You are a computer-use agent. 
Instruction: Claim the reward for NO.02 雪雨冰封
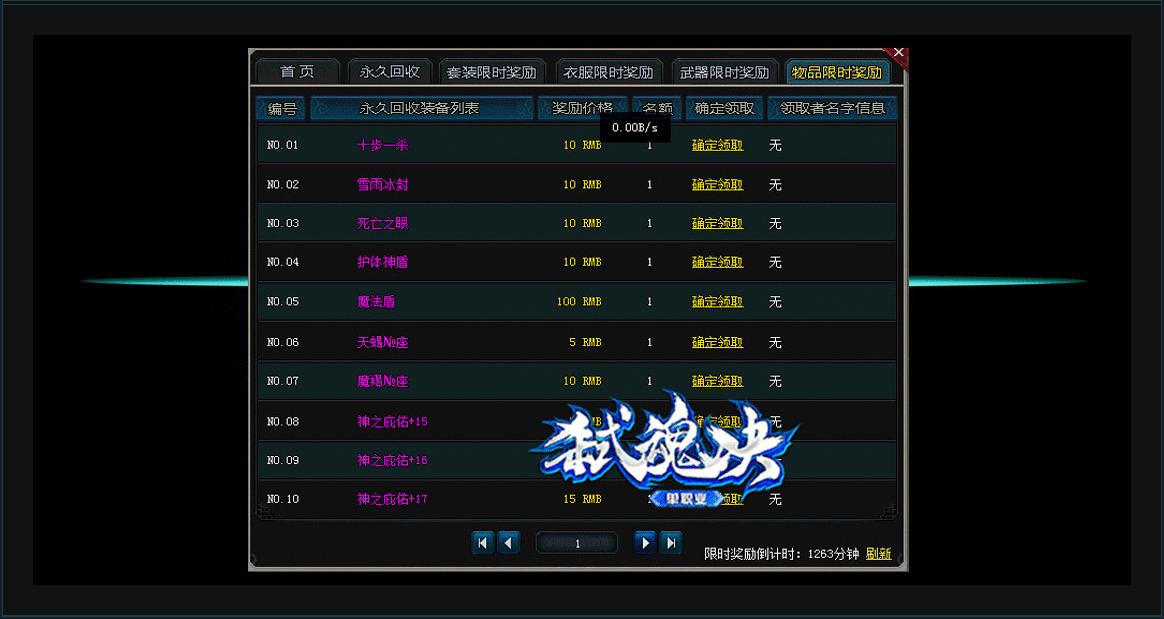pos(717,185)
